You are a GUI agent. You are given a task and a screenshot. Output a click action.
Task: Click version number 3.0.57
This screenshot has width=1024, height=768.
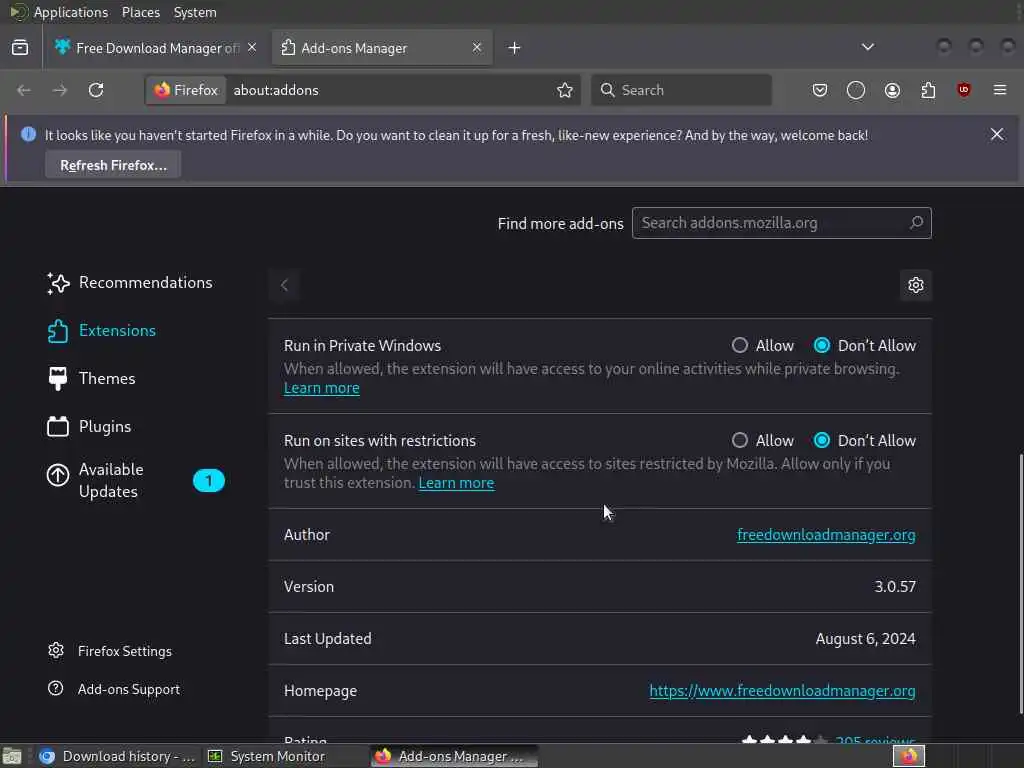pos(895,586)
